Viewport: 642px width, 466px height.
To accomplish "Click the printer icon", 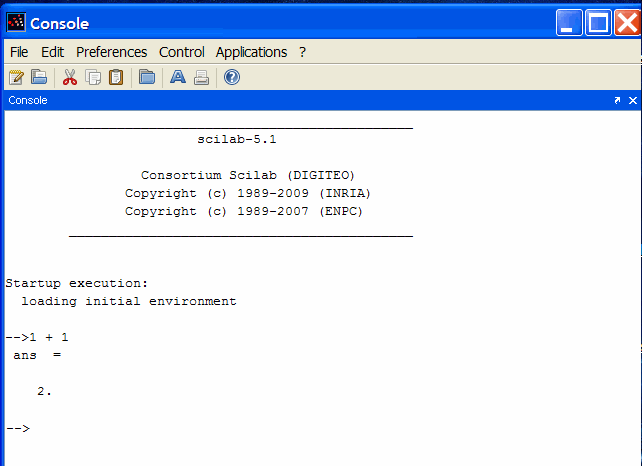I will coord(201,77).
